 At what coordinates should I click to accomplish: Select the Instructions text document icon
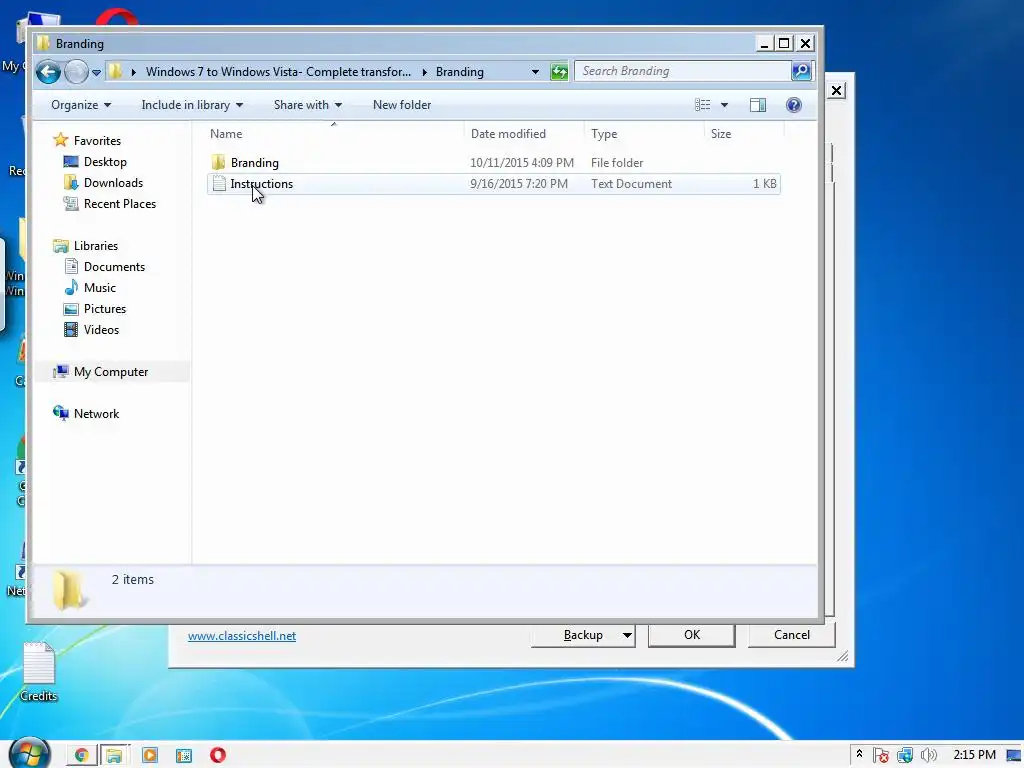pyautogui.click(x=219, y=184)
